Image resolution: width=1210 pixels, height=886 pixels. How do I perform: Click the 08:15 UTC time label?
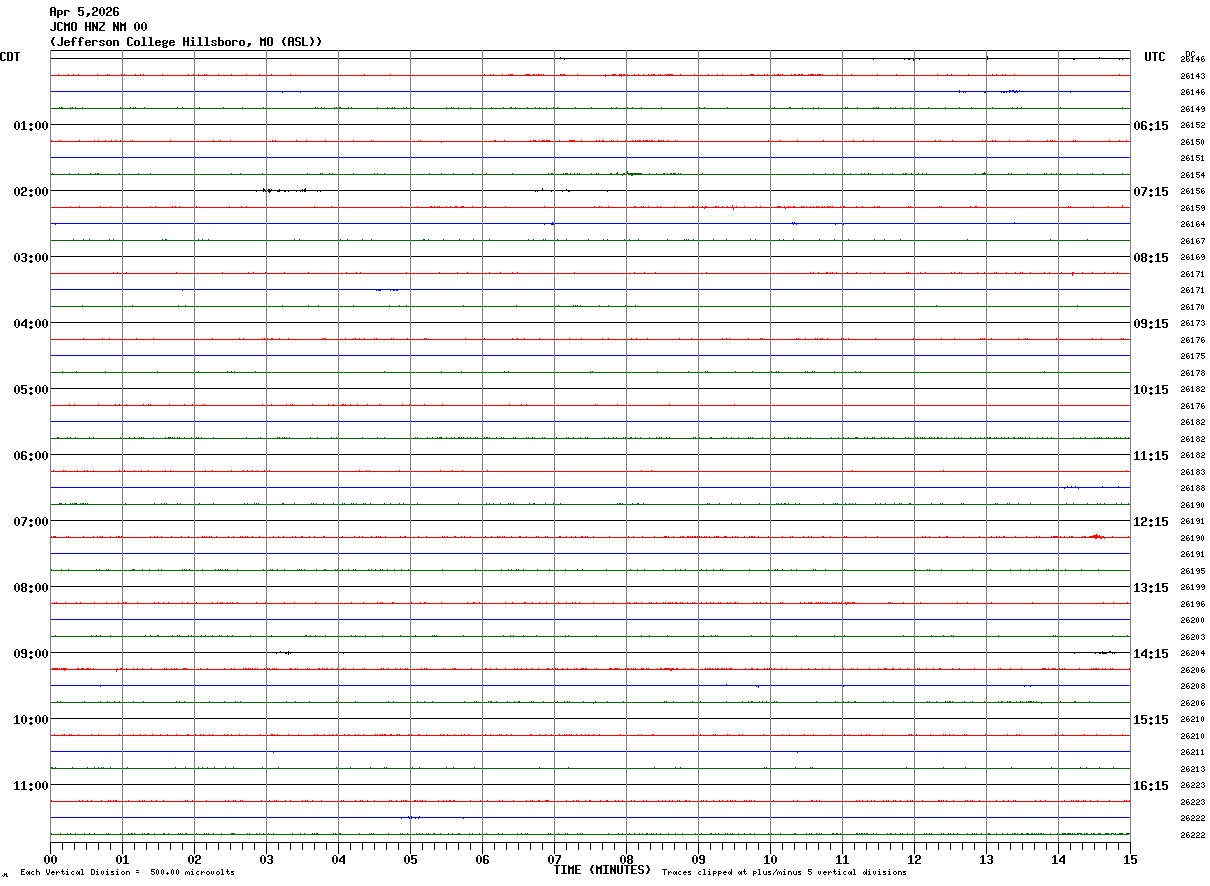pyautogui.click(x=1151, y=257)
